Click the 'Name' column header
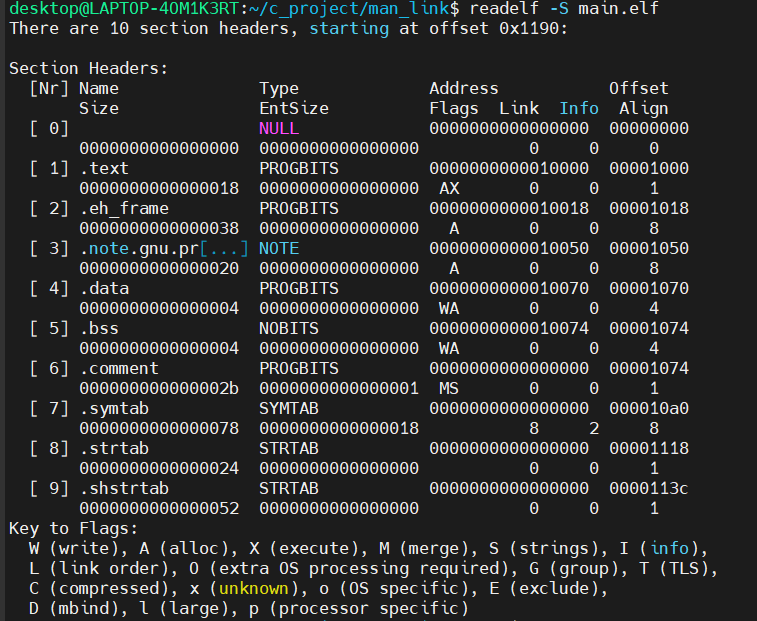 click(x=99, y=88)
